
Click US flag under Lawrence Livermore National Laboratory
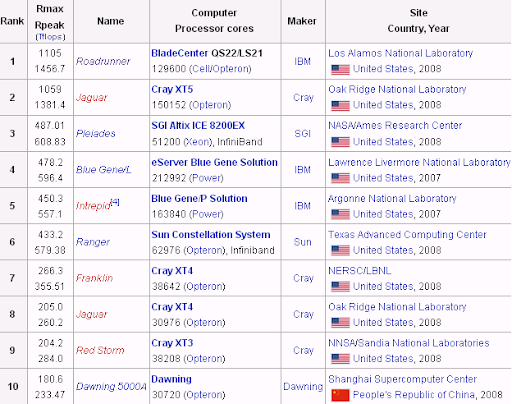340,178
